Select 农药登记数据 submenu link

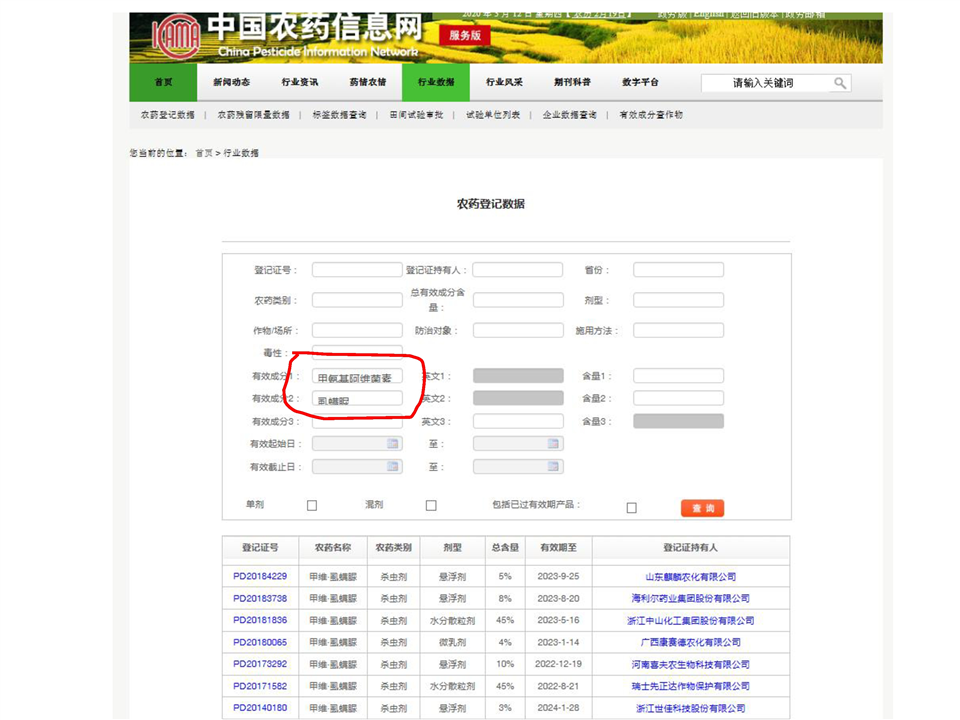[x=168, y=114]
